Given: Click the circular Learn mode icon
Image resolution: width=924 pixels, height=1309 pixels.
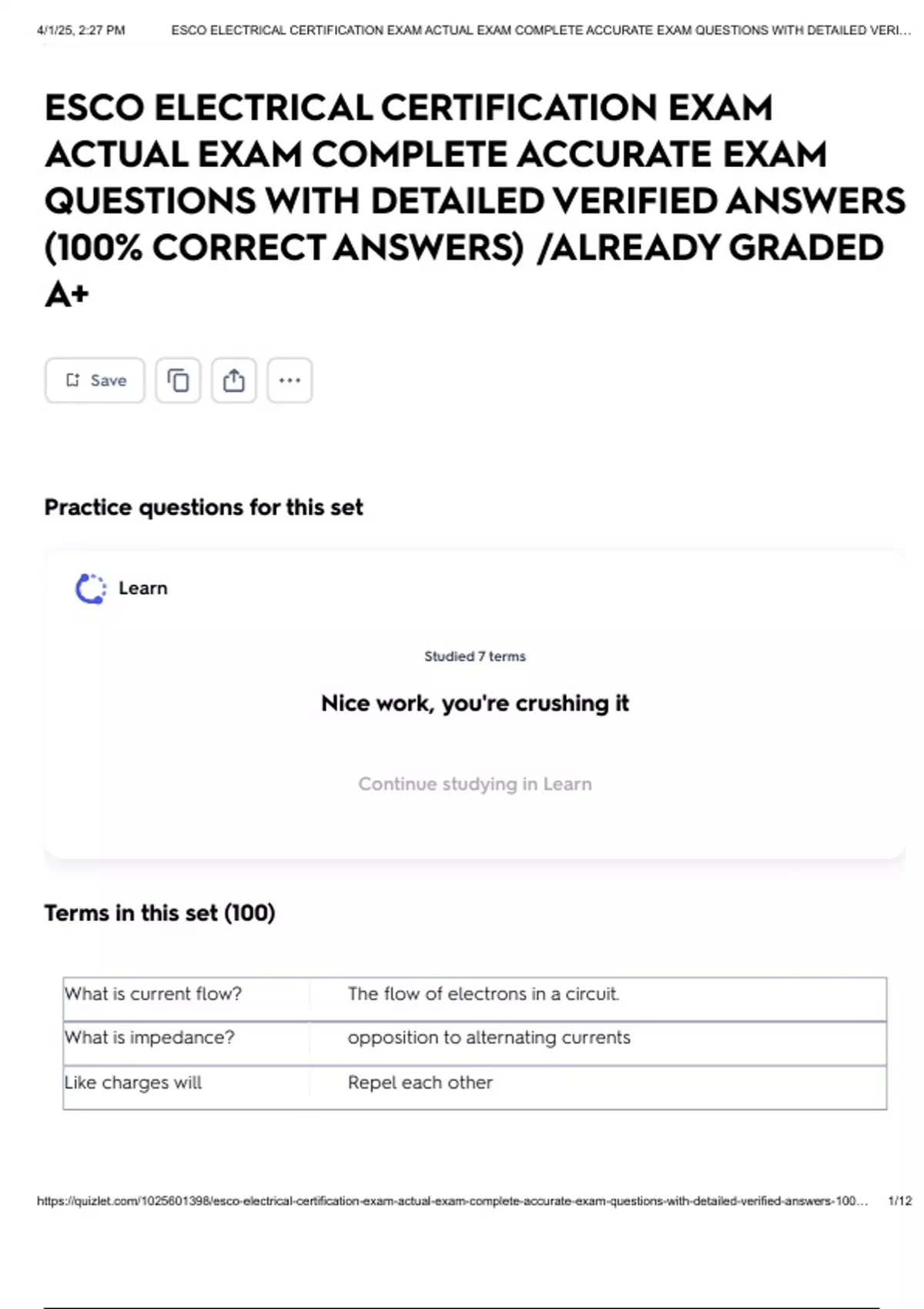Looking at the screenshot, I should [91, 589].
